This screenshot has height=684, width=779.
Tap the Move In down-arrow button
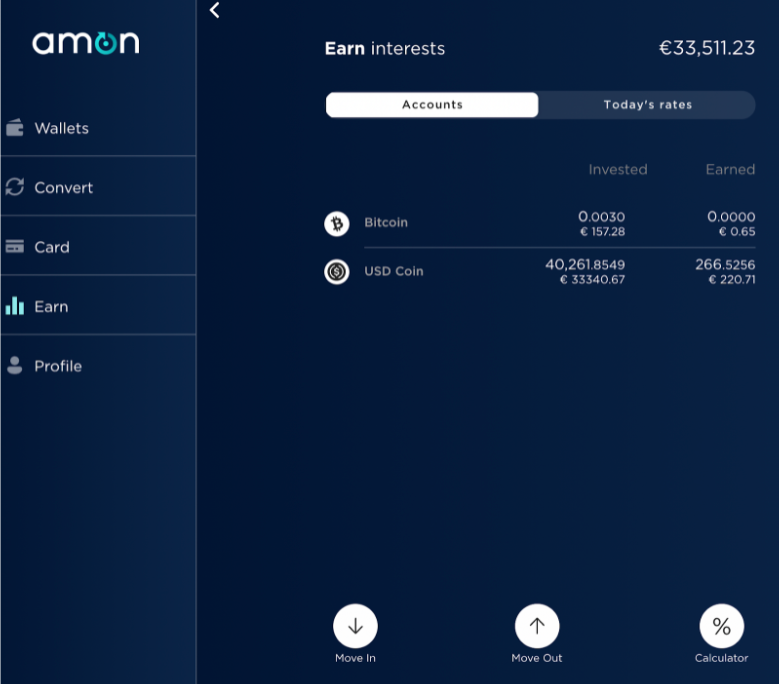tap(355, 626)
